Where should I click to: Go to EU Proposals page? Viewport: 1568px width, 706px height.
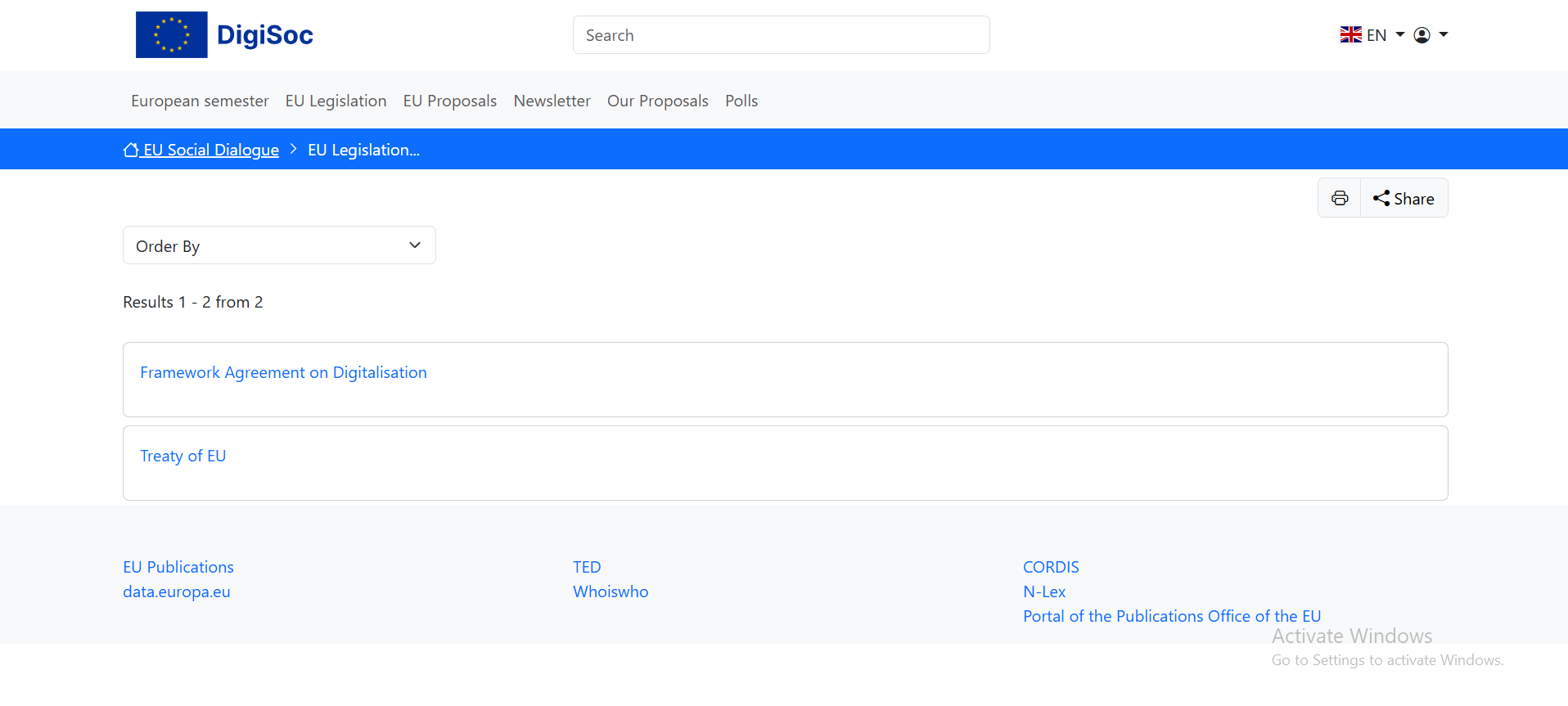coord(449,101)
